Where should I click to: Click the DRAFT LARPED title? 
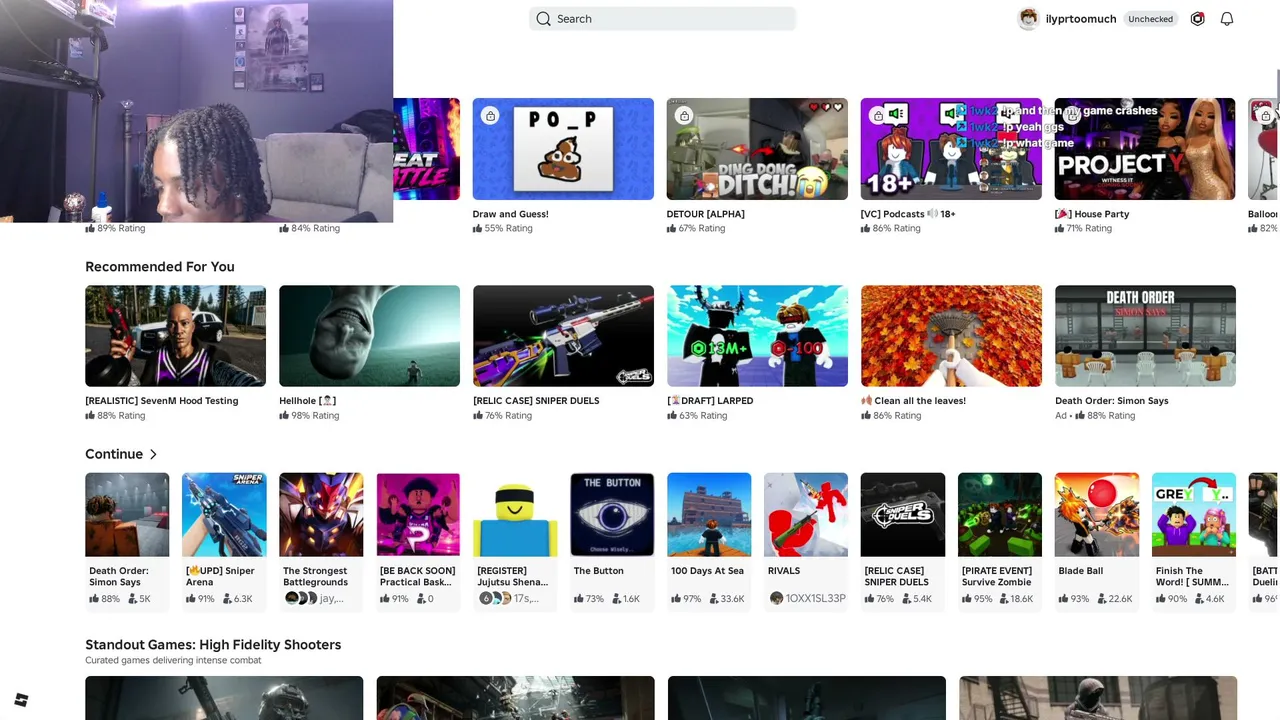point(710,401)
